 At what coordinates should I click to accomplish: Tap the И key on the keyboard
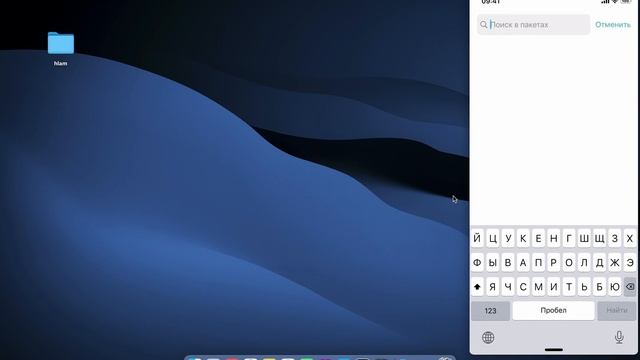click(553, 287)
